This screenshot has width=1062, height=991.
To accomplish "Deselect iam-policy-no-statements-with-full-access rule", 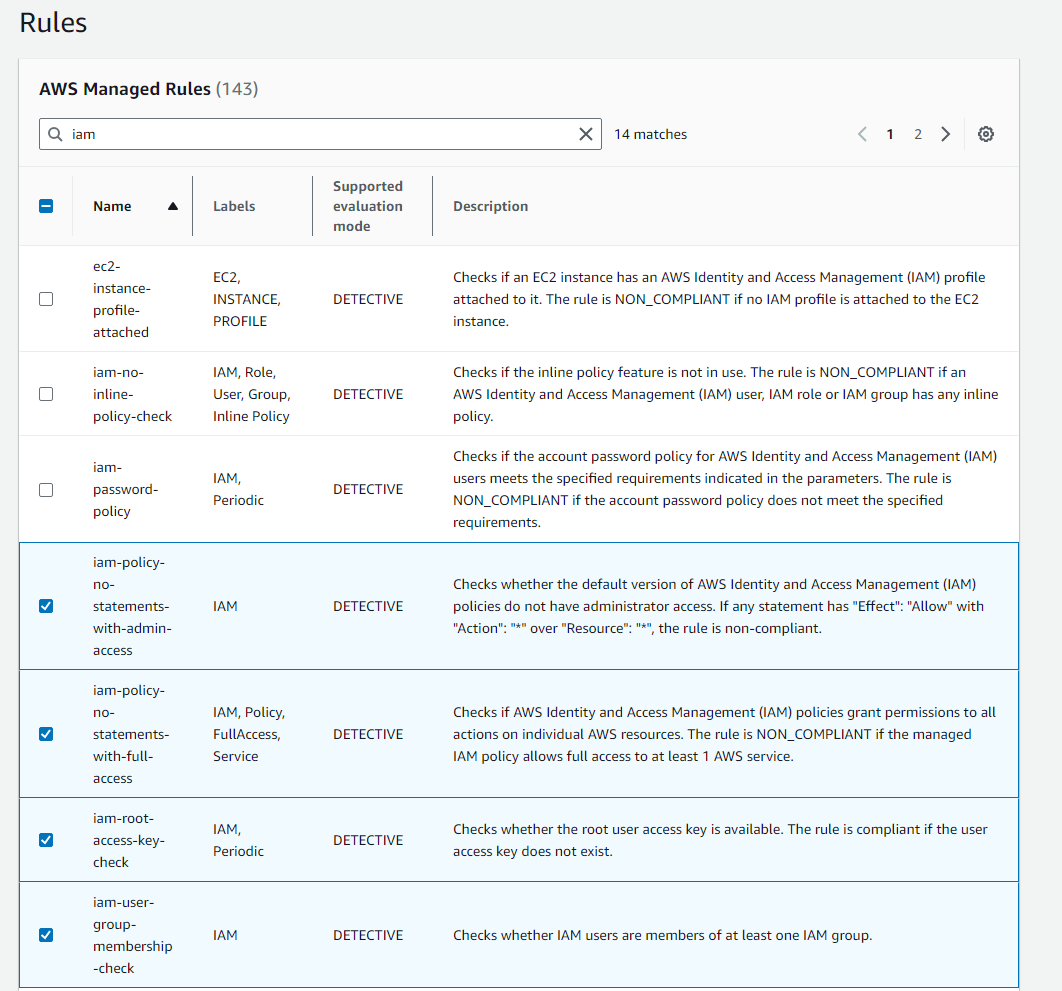I will pos(46,734).
